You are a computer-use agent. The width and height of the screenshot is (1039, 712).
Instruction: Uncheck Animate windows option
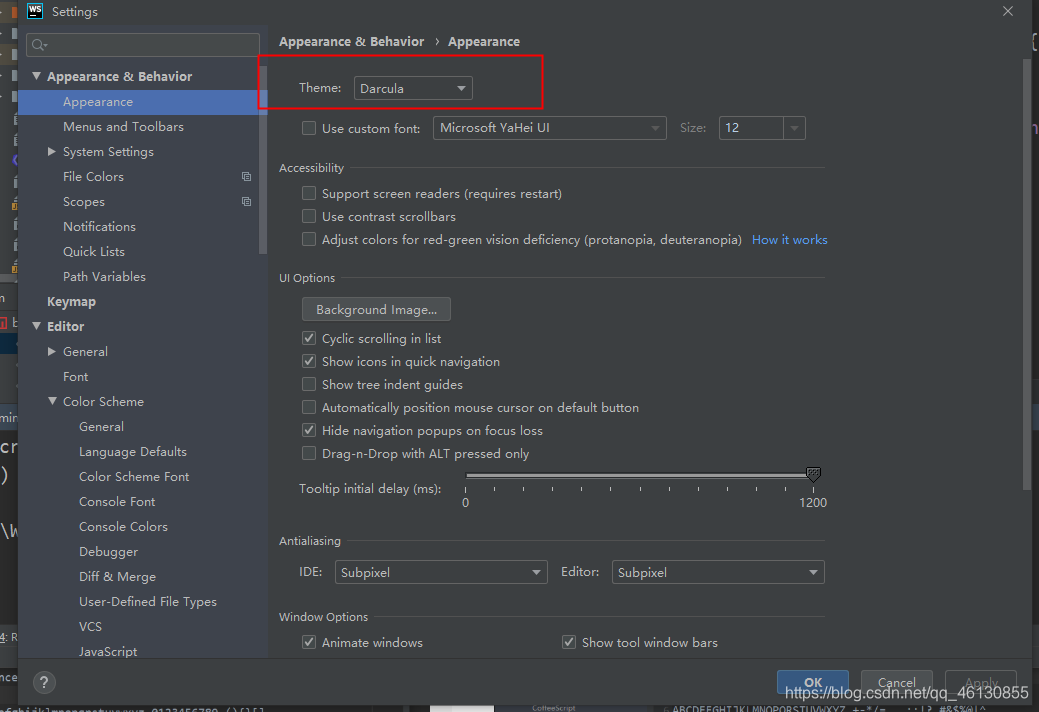coord(309,642)
